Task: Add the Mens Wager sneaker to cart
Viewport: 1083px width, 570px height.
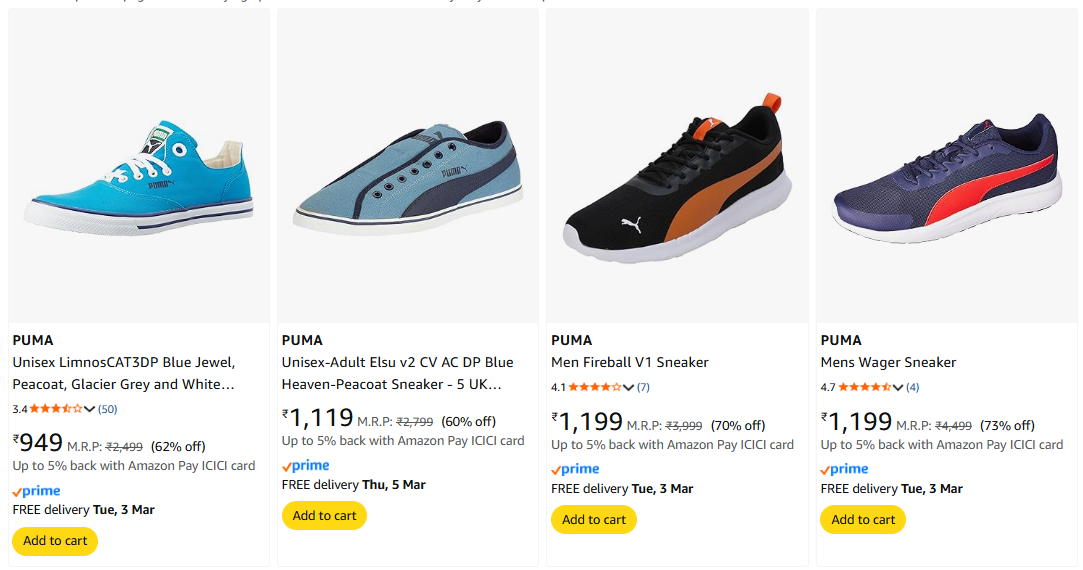Action: 863,520
